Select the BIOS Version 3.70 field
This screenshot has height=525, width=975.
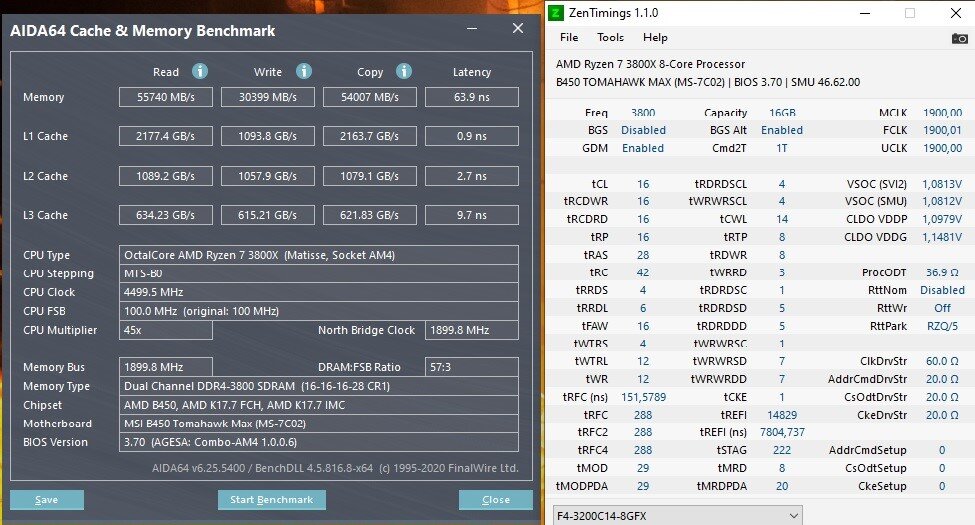319,442
